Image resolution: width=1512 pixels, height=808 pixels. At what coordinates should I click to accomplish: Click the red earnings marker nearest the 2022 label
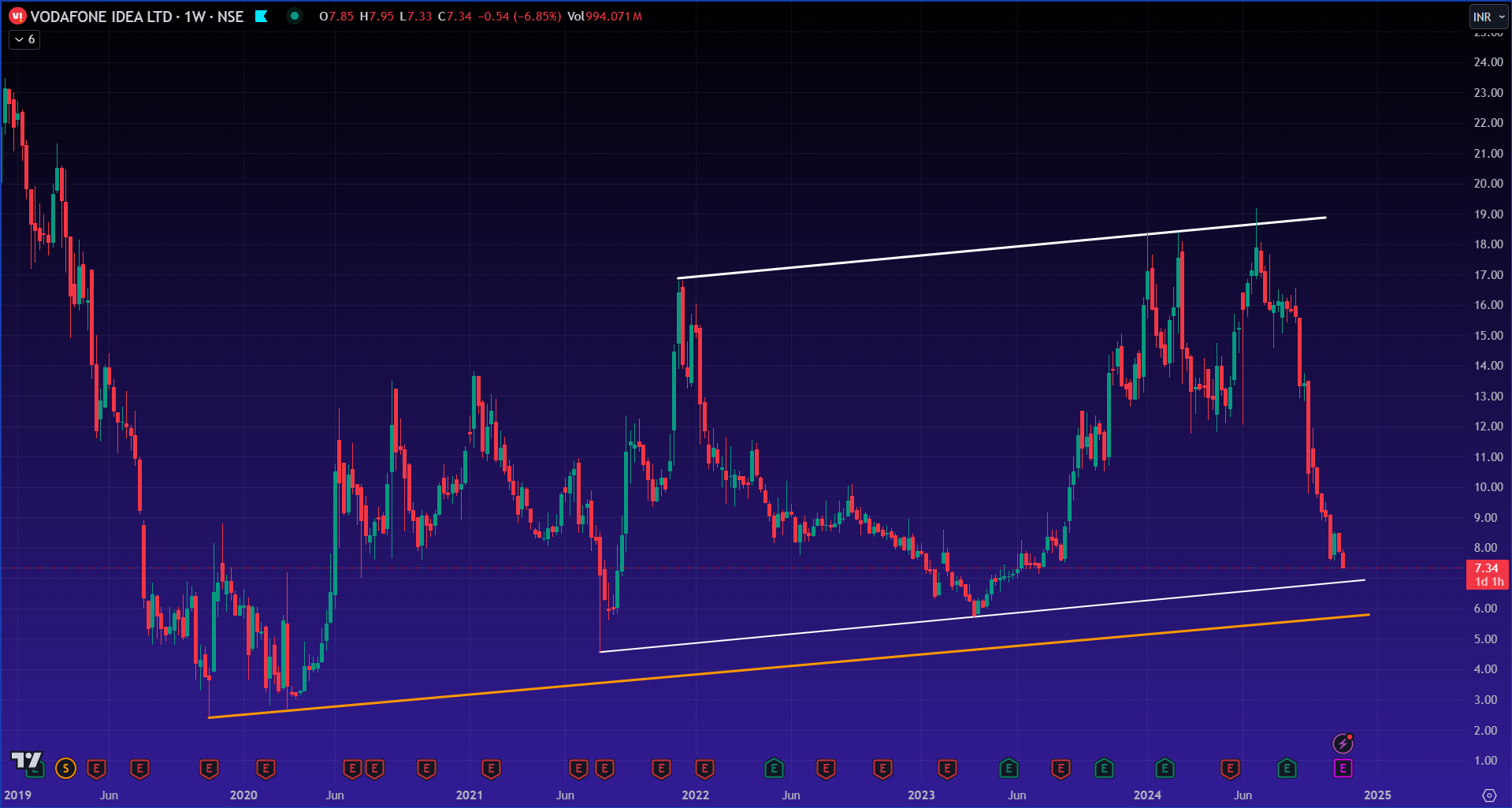(704, 769)
